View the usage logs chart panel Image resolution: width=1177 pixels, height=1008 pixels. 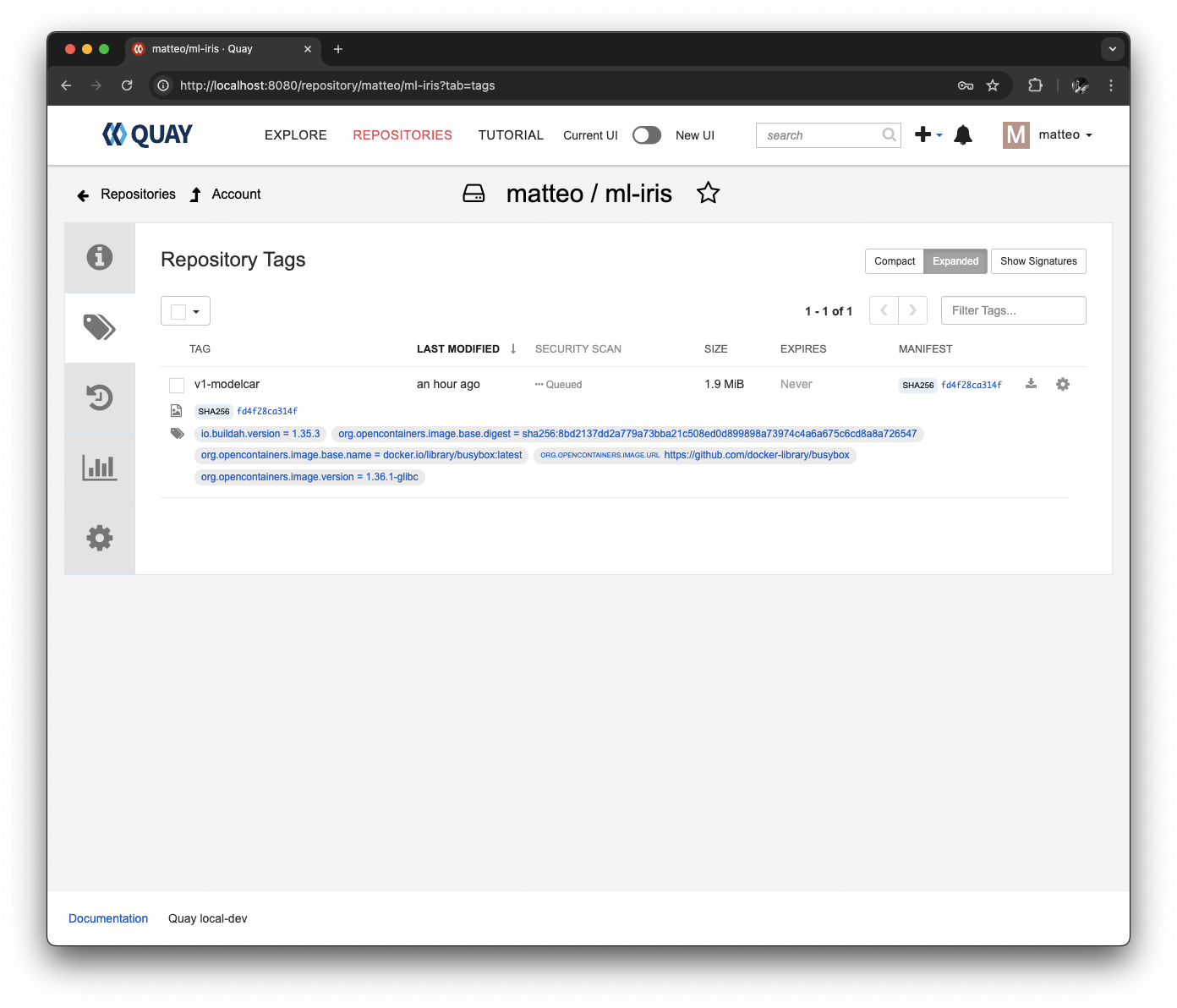tap(100, 467)
